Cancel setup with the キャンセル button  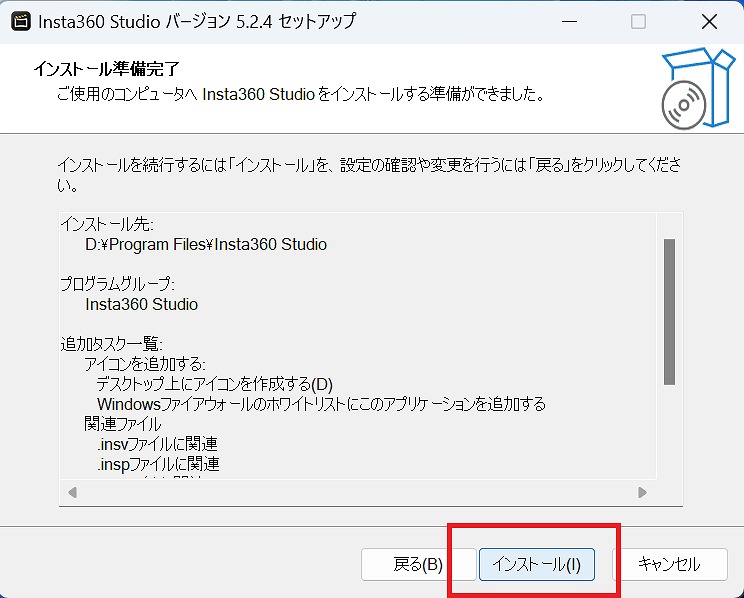pyautogui.click(x=670, y=564)
